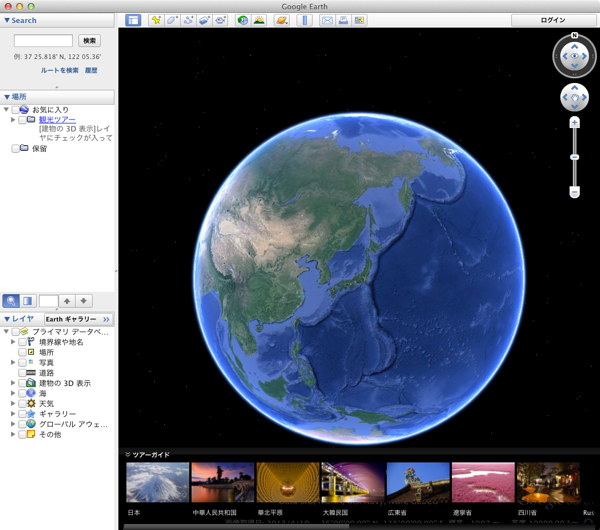Open ルートを検索 directions link
The image size is (600, 530).
tap(60, 70)
